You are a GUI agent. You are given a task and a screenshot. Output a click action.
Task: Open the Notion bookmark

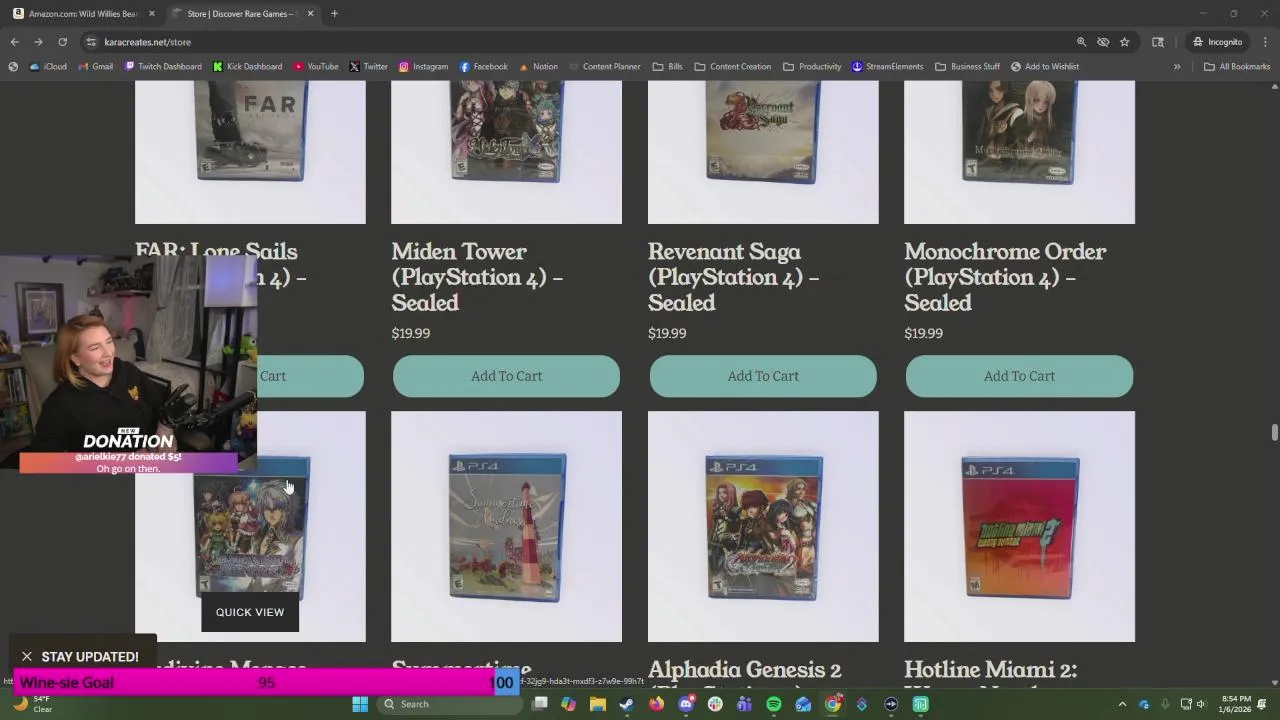538,67
